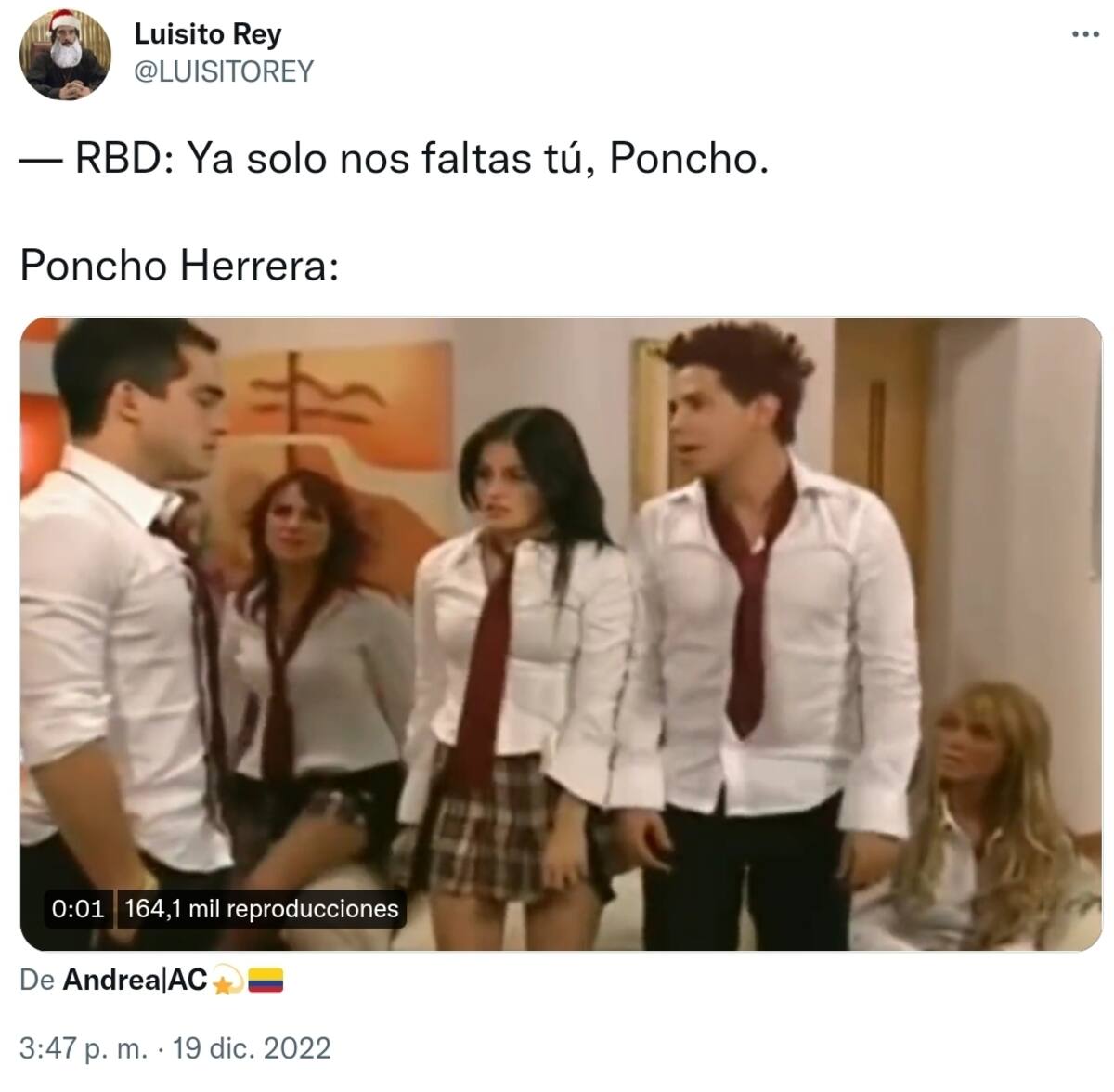Open the Andrea|AC video source profile
The width and height of the screenshot is (1114, 1092).
[x=135, y=980]
